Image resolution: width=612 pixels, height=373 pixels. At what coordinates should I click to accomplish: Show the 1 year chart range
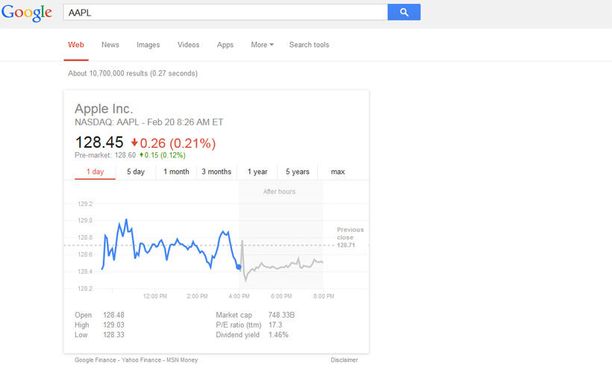click(x=257, y=172)
